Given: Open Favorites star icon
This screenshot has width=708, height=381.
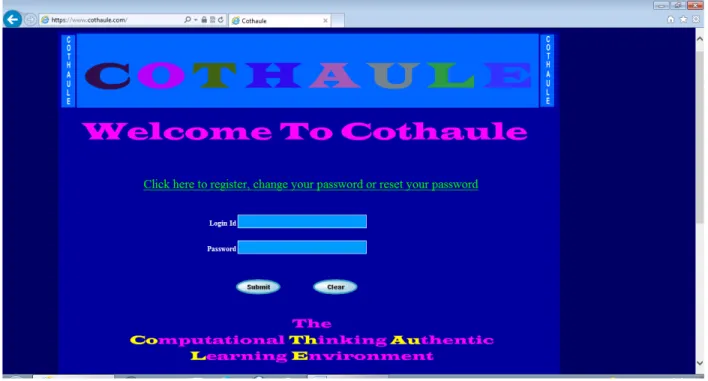Looking at the screenshot, I should click(x=683, y=19).
